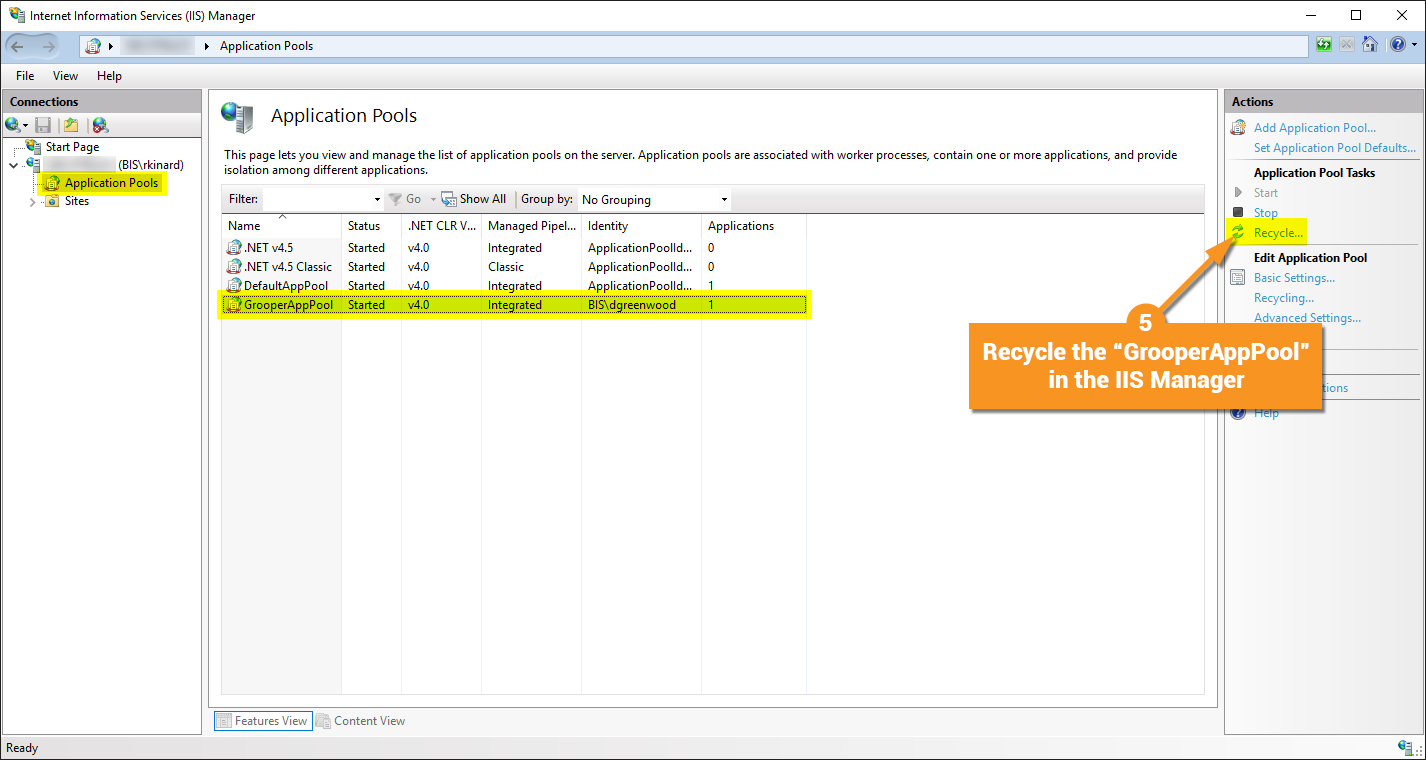Click in the Filter text box
Screen dimensions: 1426x760
[x=317, y=199]
